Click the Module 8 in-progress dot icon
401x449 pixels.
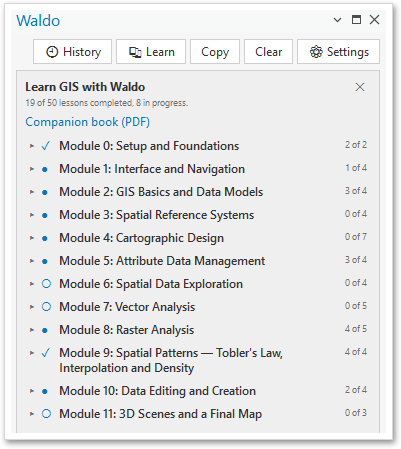45,330
